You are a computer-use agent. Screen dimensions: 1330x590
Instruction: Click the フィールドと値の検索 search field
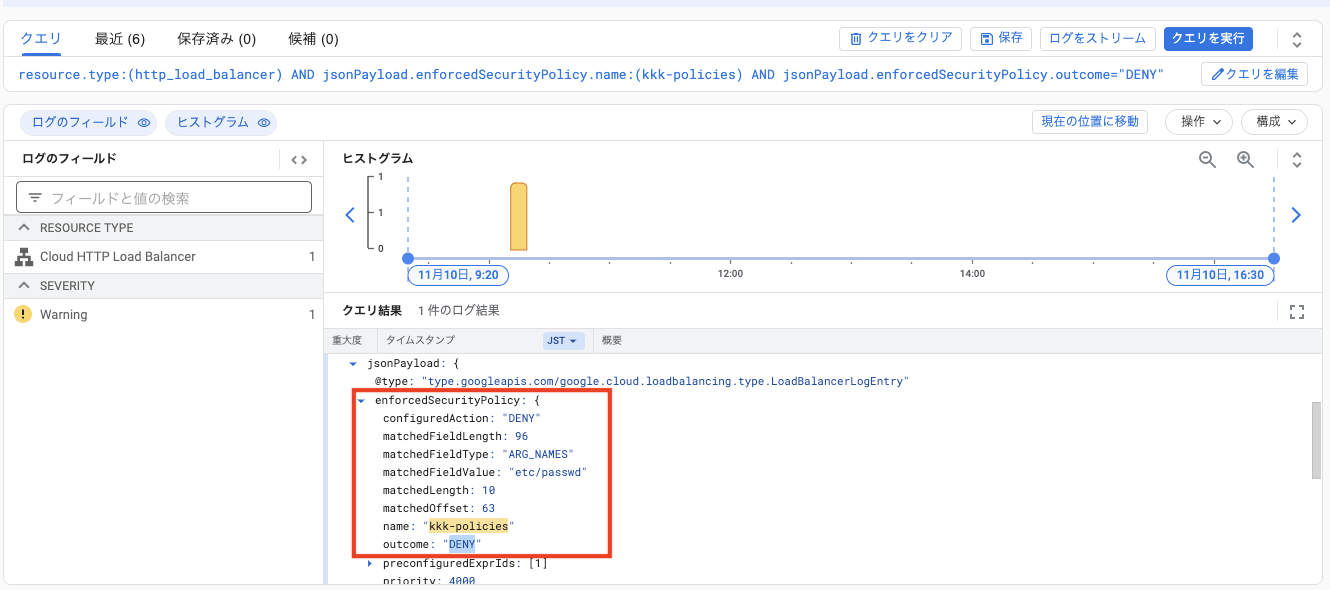tap(164, 197)
